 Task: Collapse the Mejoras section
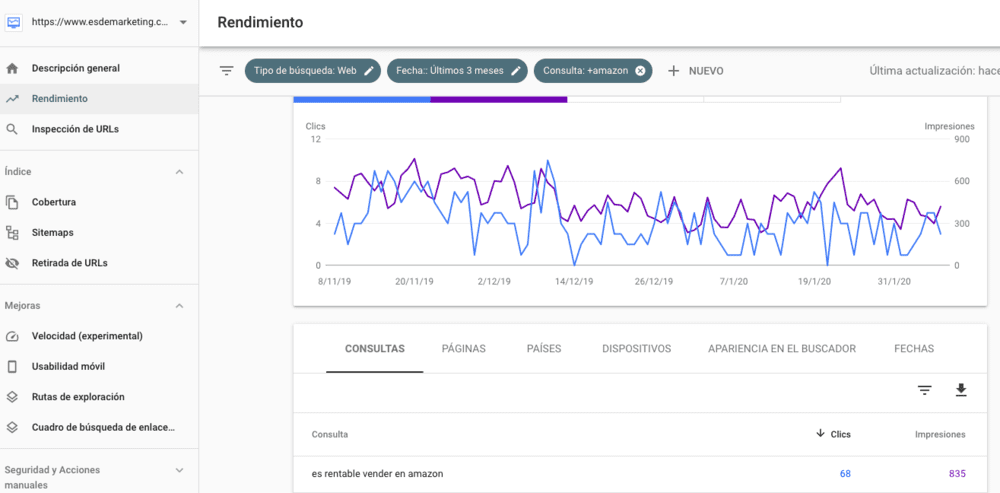pos(180,306)
